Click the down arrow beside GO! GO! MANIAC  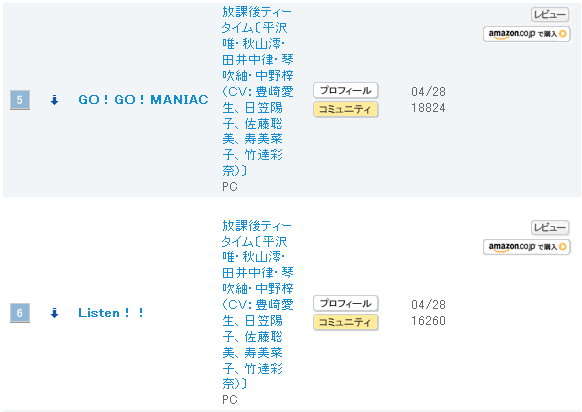click(55, 100)
